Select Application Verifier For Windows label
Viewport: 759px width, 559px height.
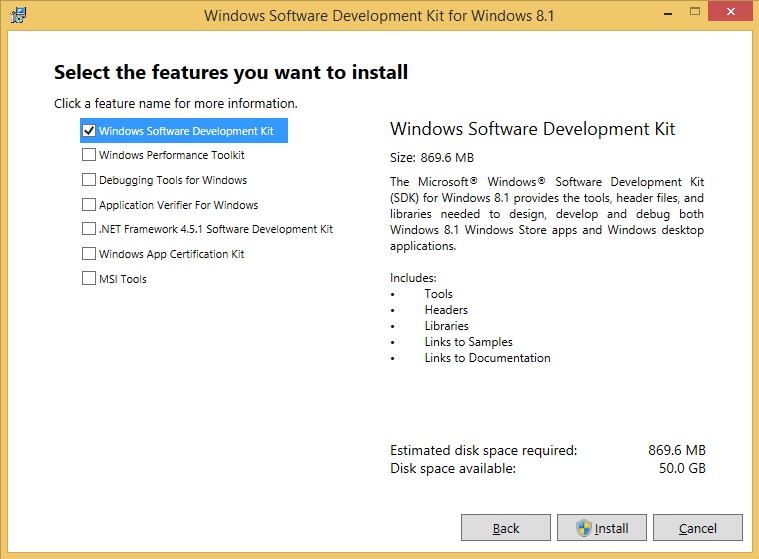178,205
